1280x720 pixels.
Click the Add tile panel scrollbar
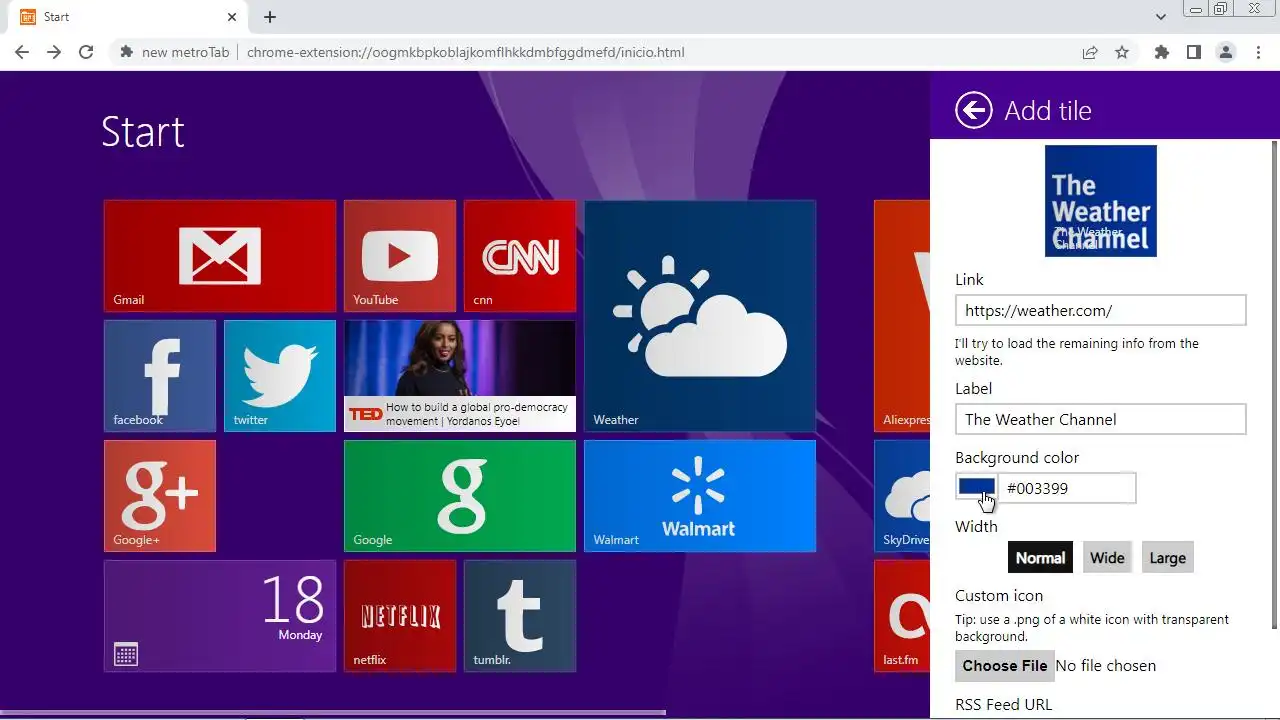pyautogui.click(x=1274, y=385)
